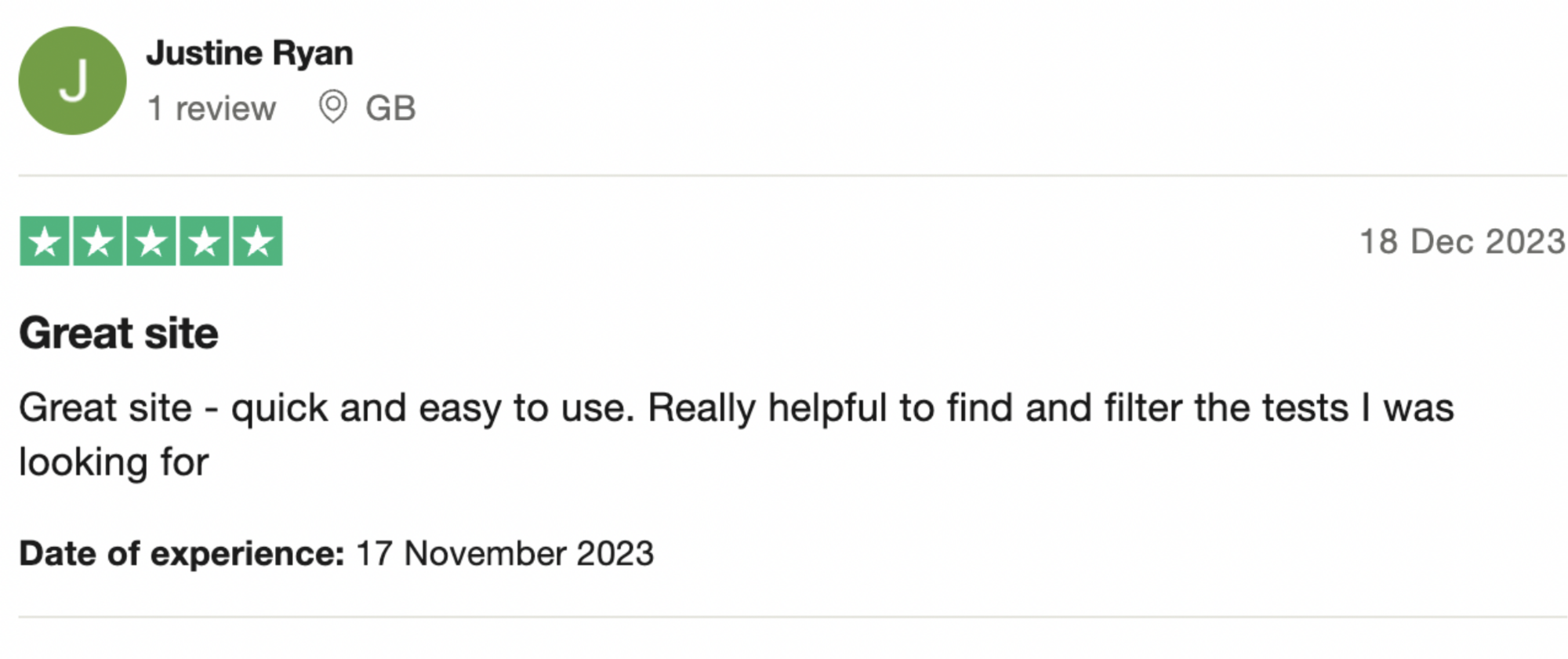
Task: Click the 18 Dec 2023 review date
Action: (x=1462, y=241)
